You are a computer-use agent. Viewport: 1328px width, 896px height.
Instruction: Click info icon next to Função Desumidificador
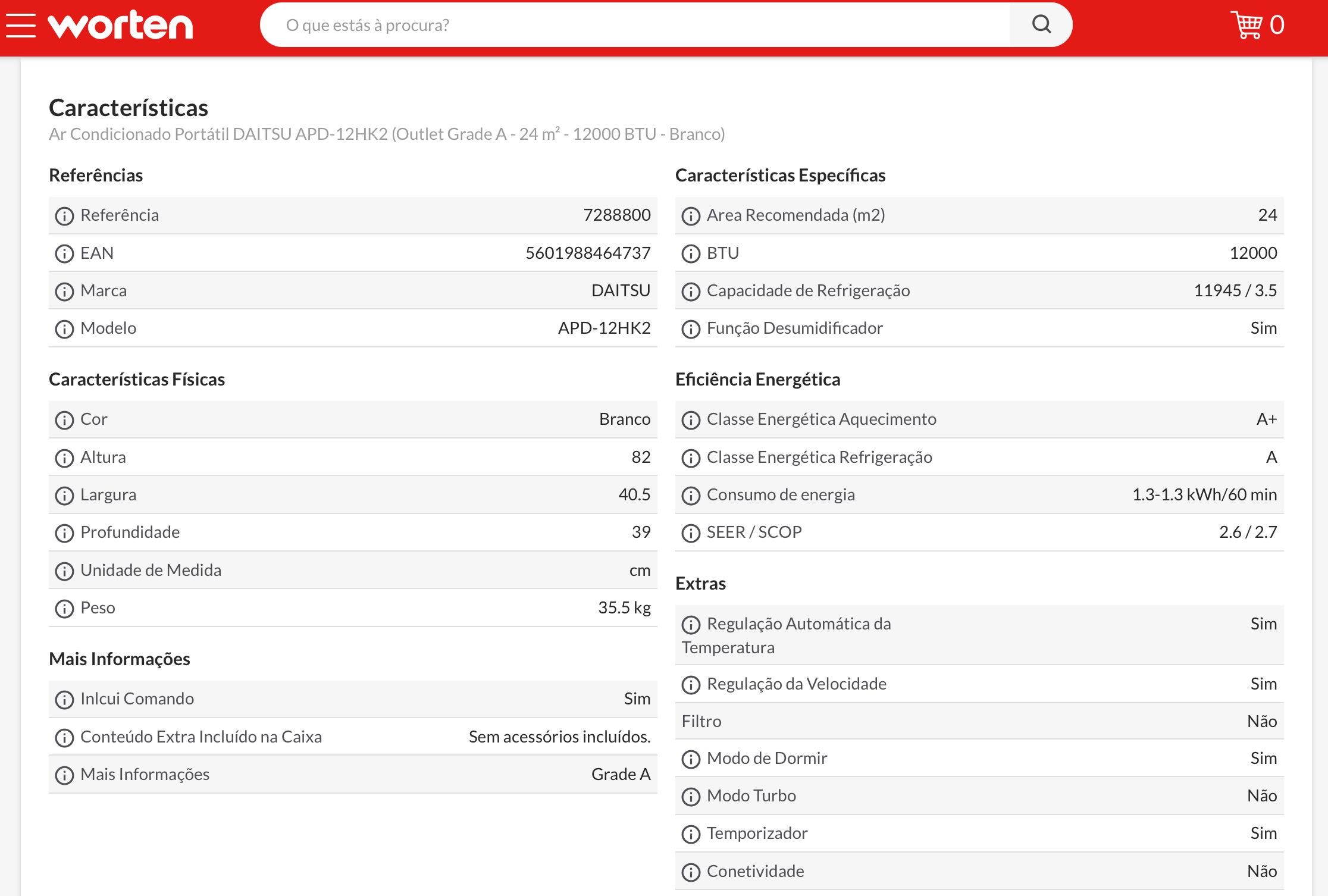pyautogui.click(x=691, y=329)
